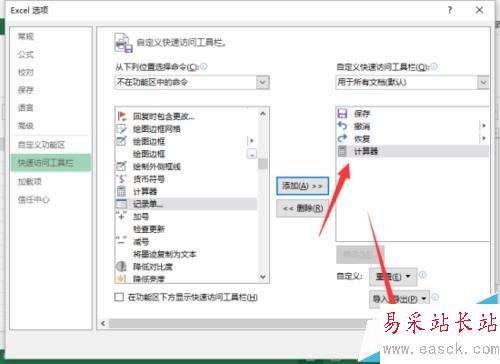Click the 保存 floppy disk icon in toolbar list
Image resolution: width=500 pixels, height=364 pixels.
point(342,113)
